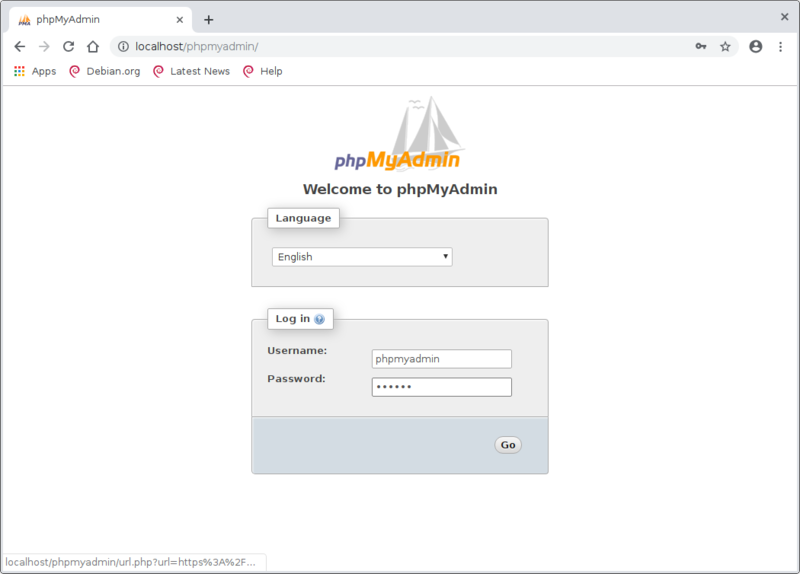Click the browser back arrow
The image size is (800, 574).
(19, 46)
